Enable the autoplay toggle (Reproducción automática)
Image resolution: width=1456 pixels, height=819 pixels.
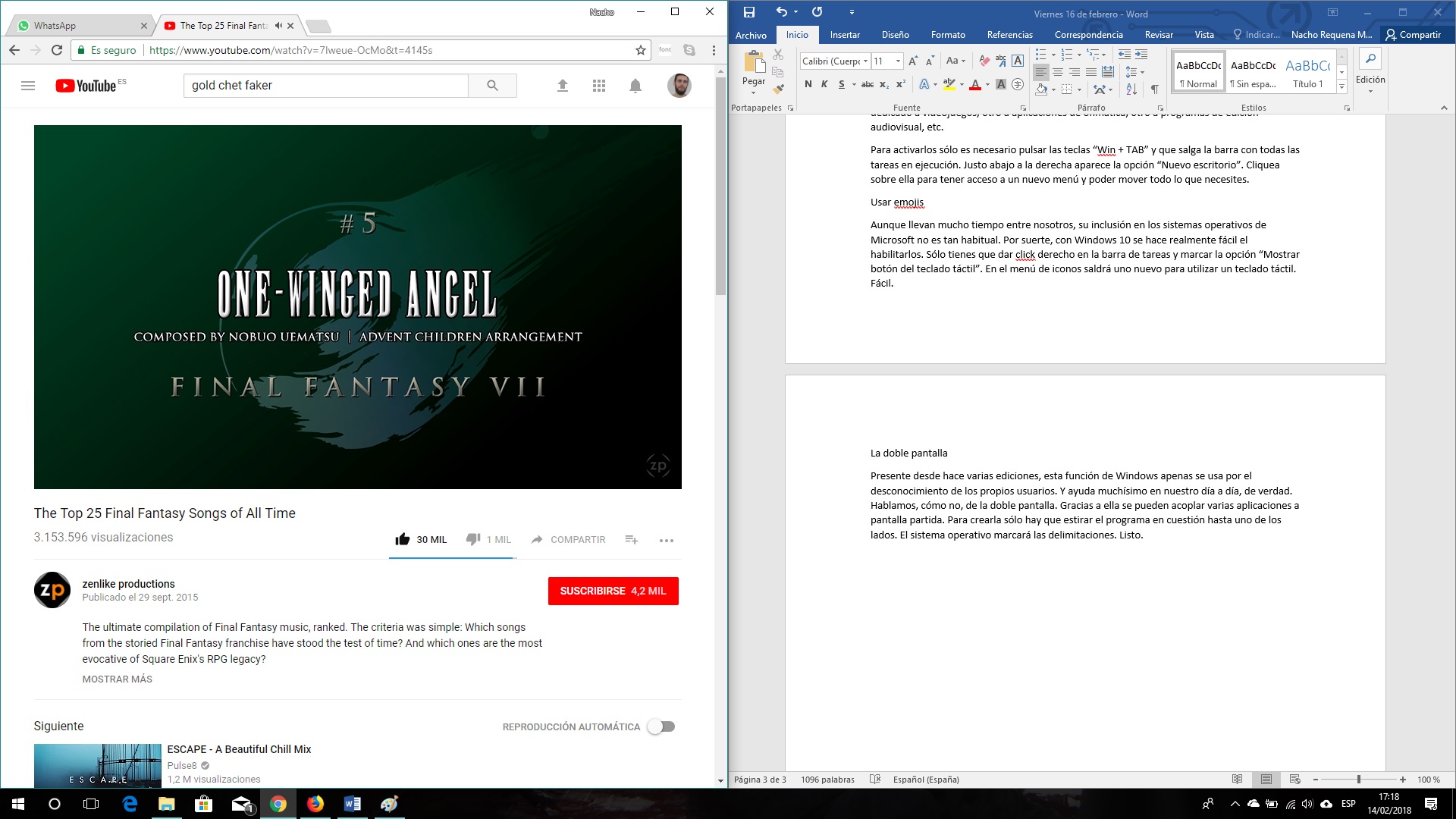point(661,726)
